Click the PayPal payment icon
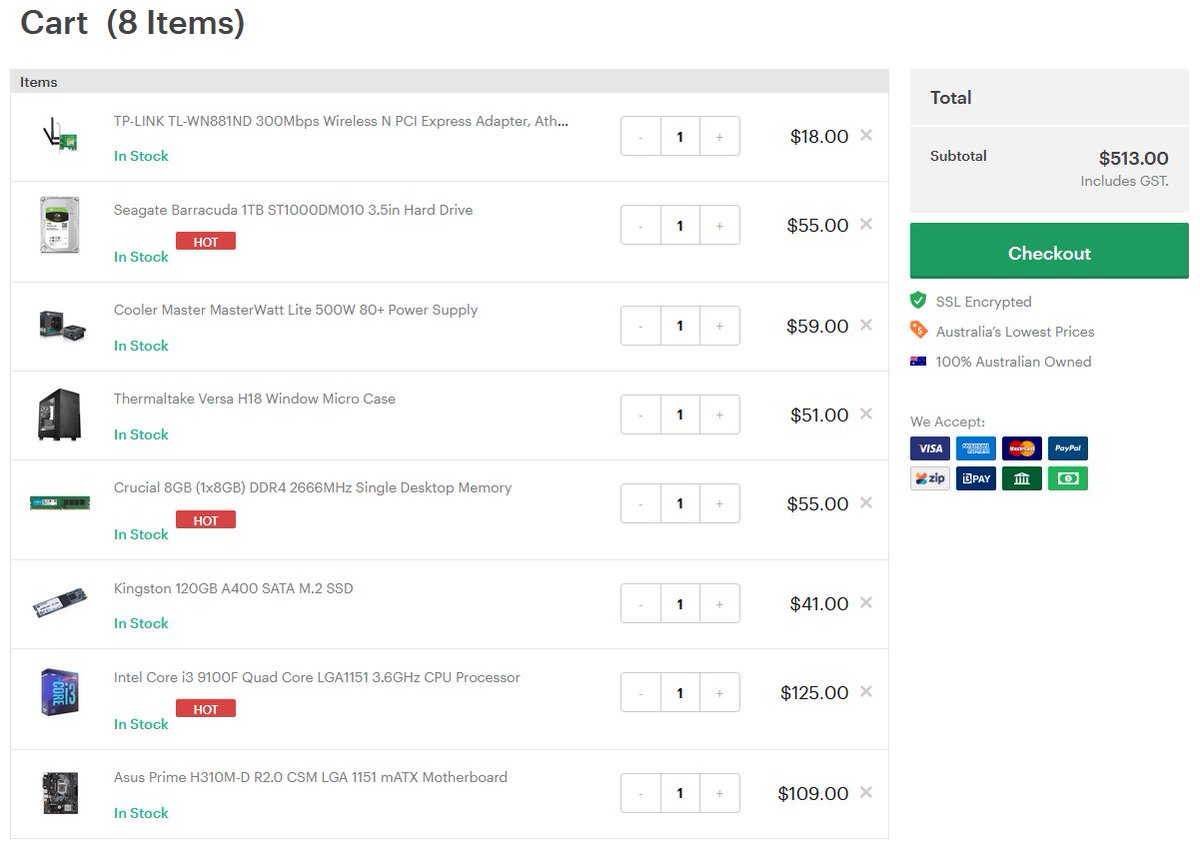 (x=1068, y=448)
